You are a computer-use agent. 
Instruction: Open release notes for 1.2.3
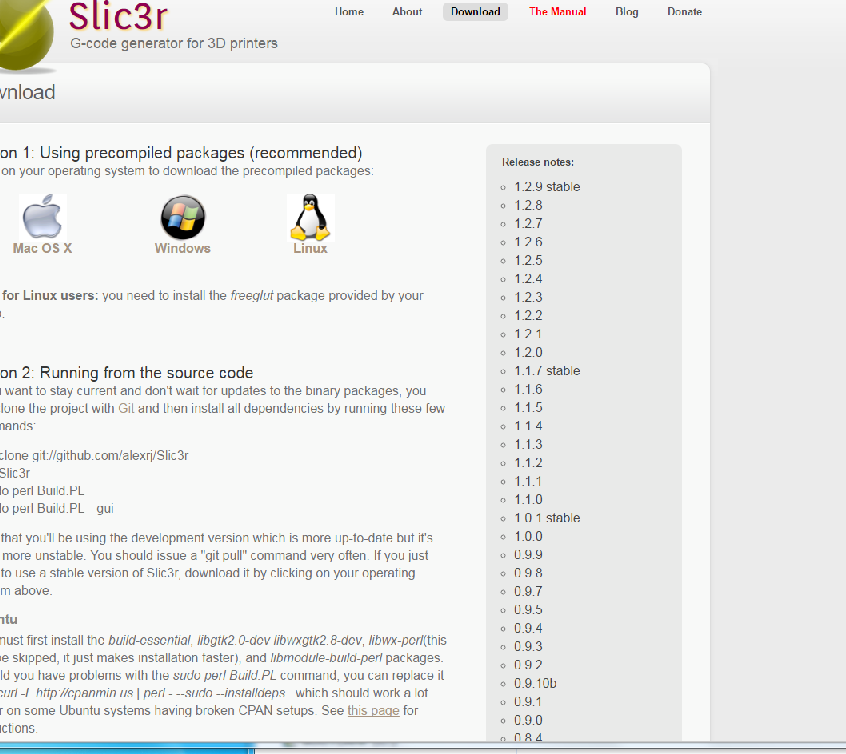tap(528, 297)
